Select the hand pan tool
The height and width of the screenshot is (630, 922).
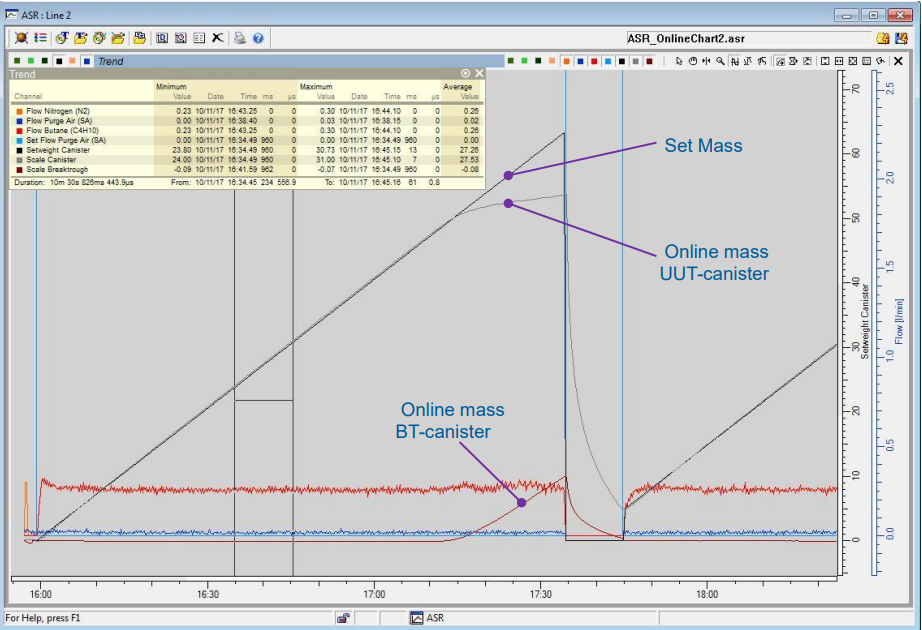pyautogui.click(x=692, y=61)
